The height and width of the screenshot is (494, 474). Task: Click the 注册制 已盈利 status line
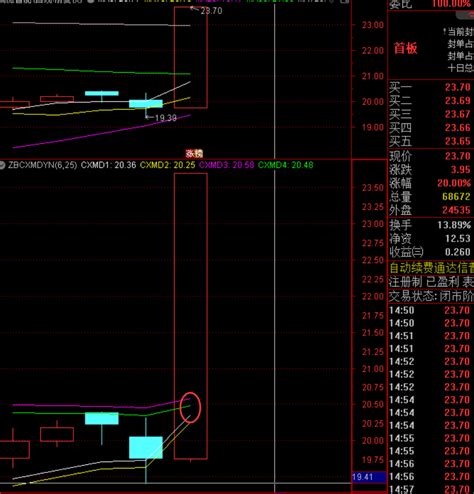(x=431, y=282)
